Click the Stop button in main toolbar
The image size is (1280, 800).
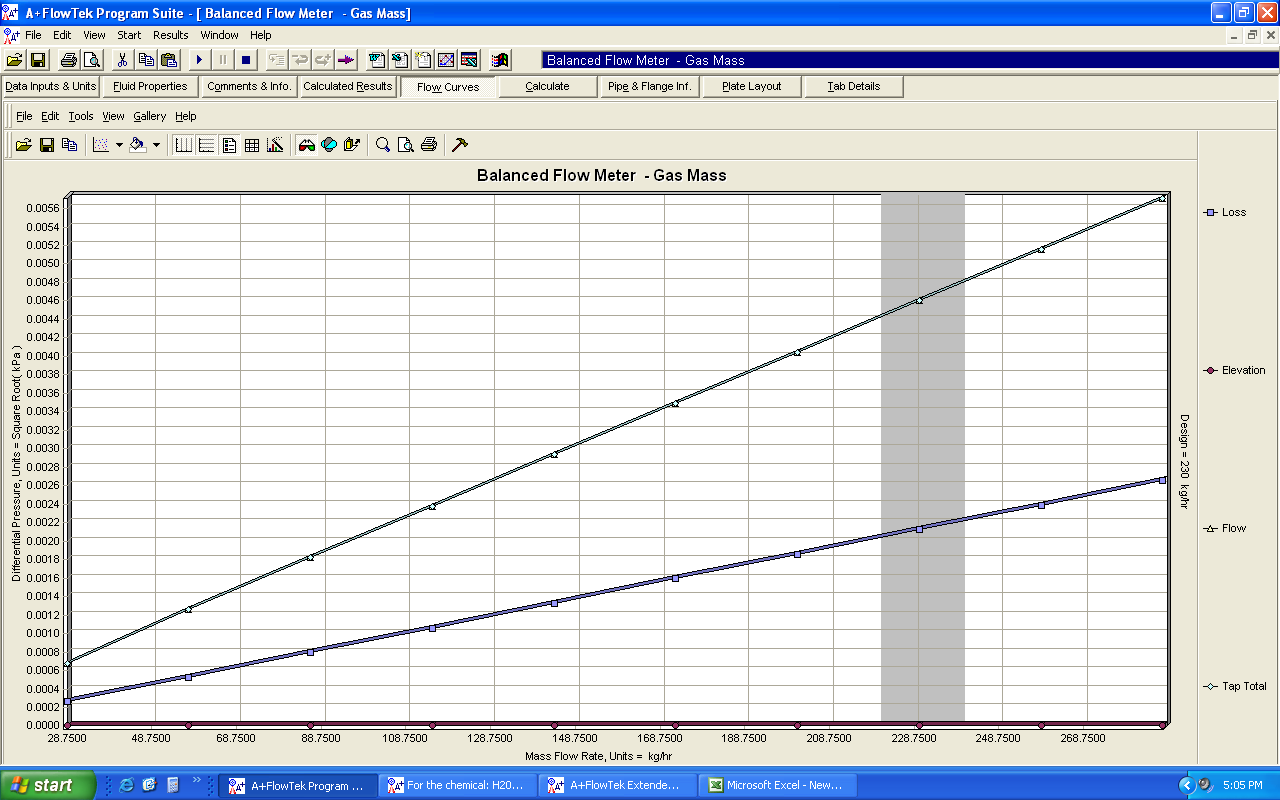[246, 60]
